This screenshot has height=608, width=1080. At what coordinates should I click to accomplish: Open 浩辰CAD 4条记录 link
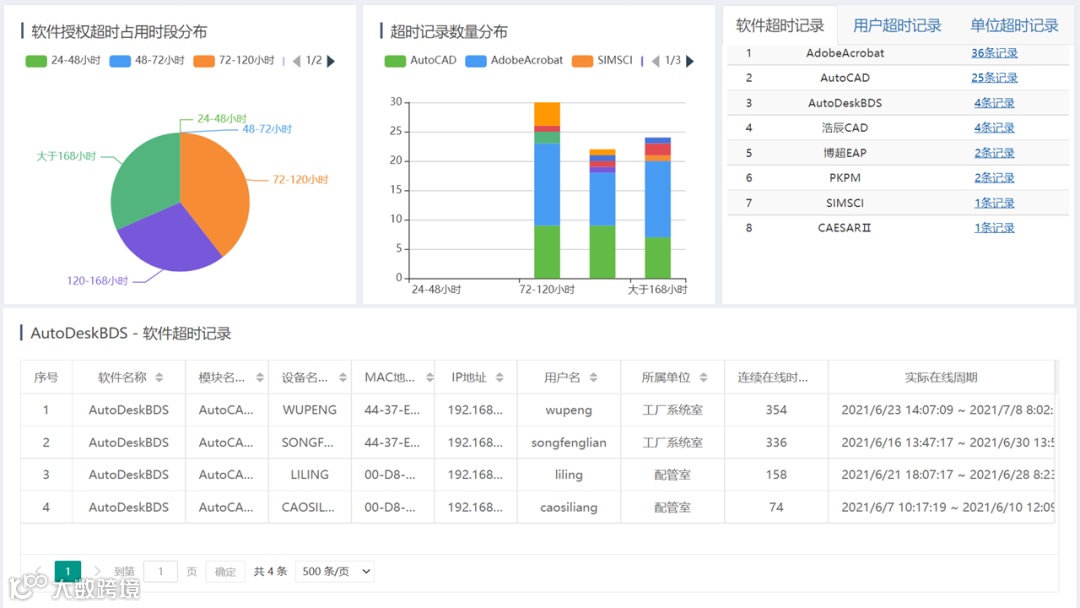click(994, 127)
